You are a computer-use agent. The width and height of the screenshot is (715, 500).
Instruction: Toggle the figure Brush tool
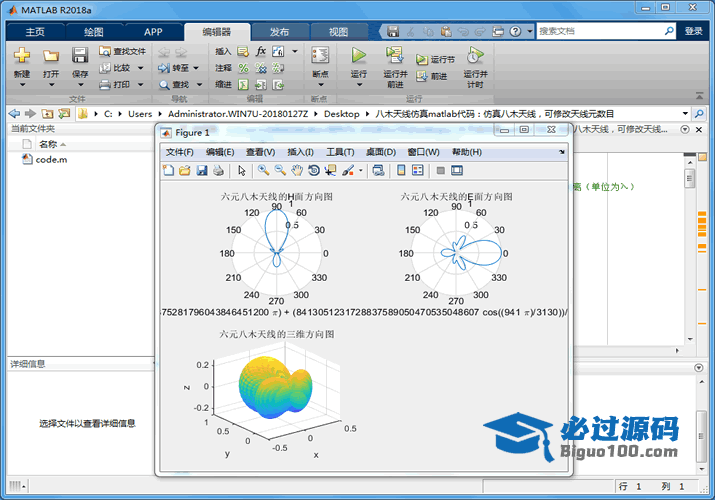(x=348, y=170)
